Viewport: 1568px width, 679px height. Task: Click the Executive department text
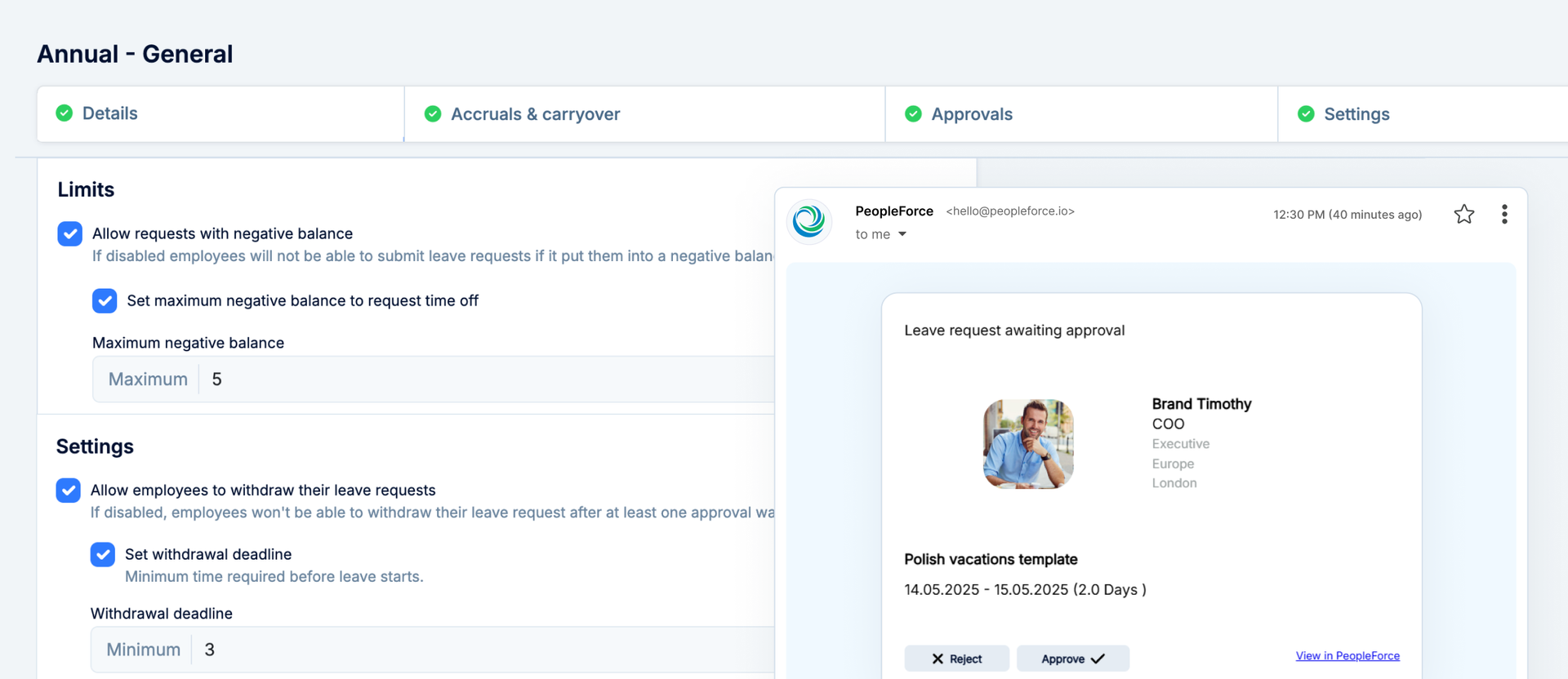[x=1181, y=444]
